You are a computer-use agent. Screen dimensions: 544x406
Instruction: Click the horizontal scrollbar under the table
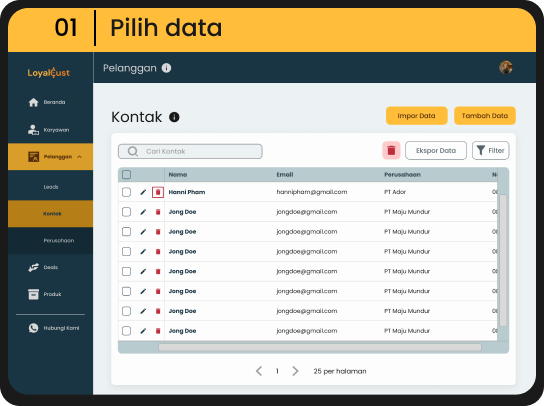click(320, 347)
